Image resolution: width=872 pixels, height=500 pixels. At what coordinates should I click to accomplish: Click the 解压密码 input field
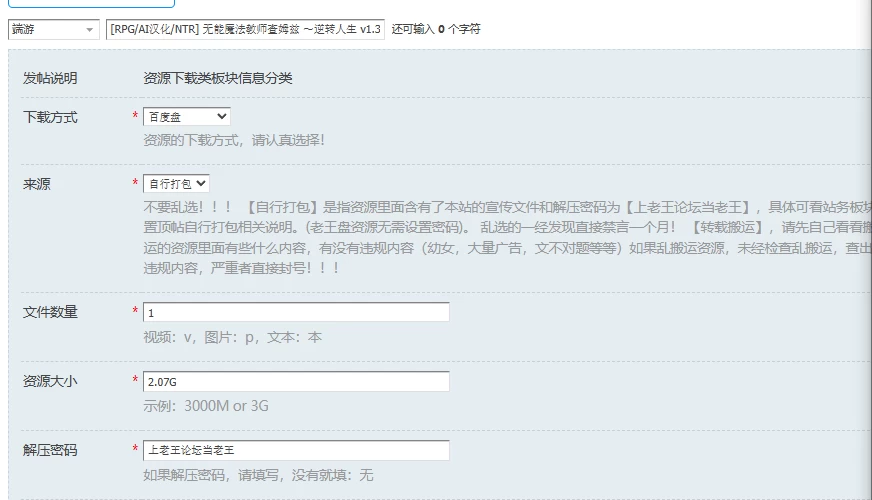[296, 451]
